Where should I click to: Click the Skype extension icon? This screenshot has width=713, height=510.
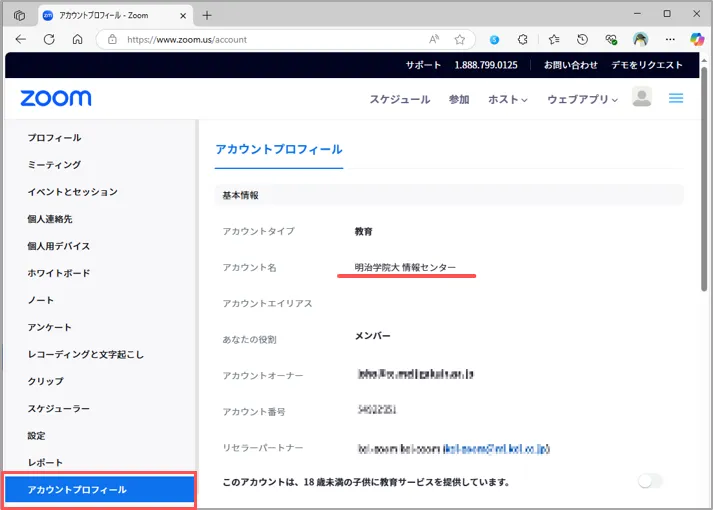tap(494, 40)
